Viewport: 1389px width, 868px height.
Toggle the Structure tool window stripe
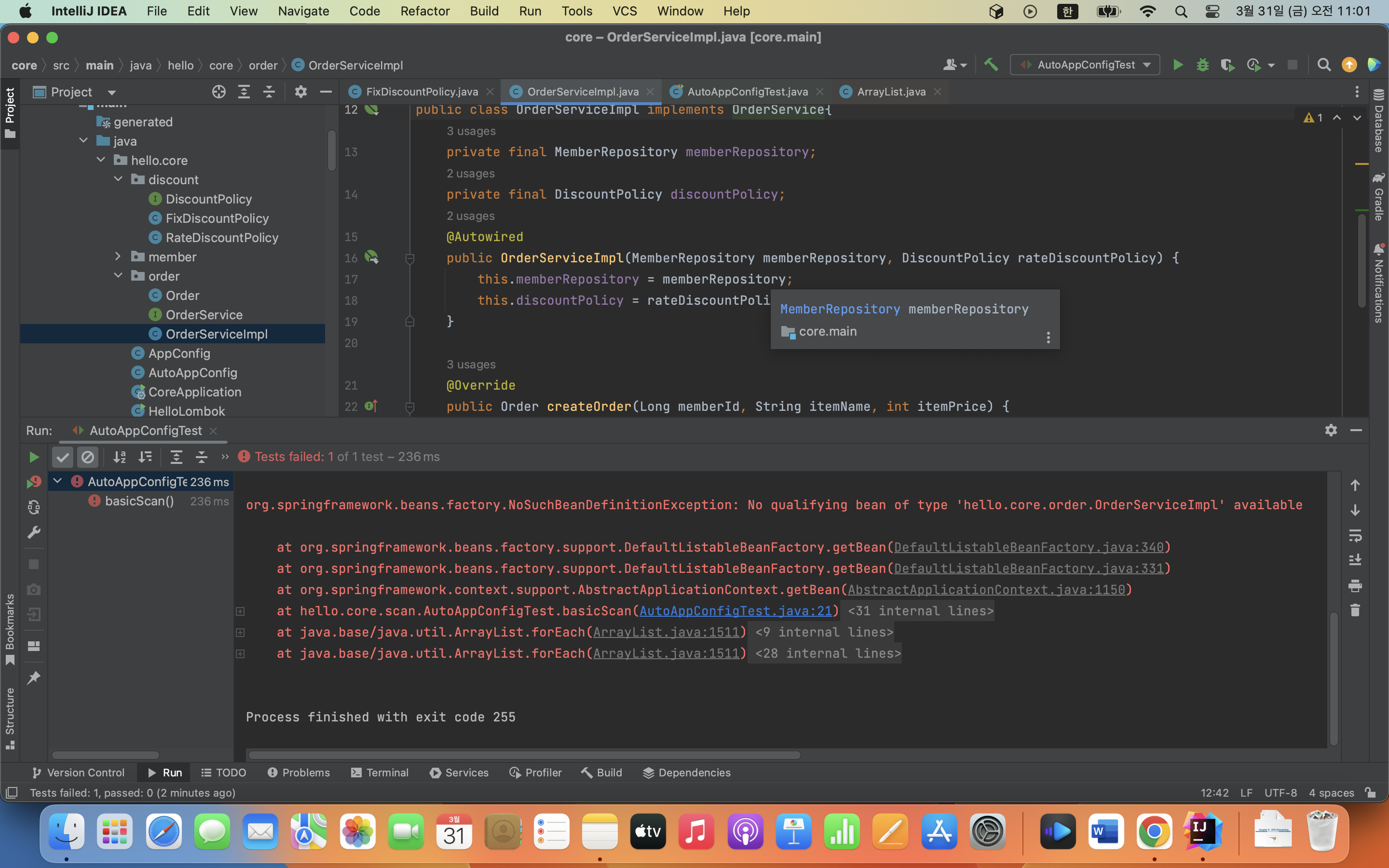[x=10, y=718]
